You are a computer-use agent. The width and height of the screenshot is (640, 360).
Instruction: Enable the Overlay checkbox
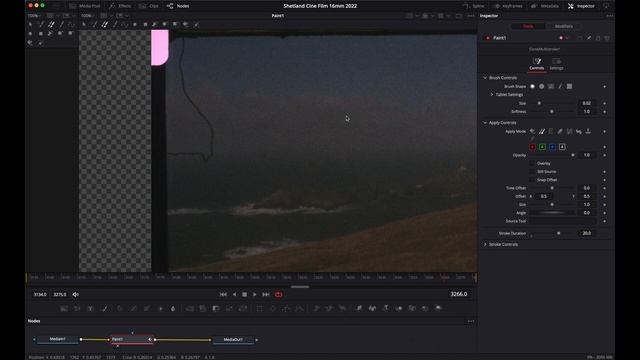(x=532, y=163)
